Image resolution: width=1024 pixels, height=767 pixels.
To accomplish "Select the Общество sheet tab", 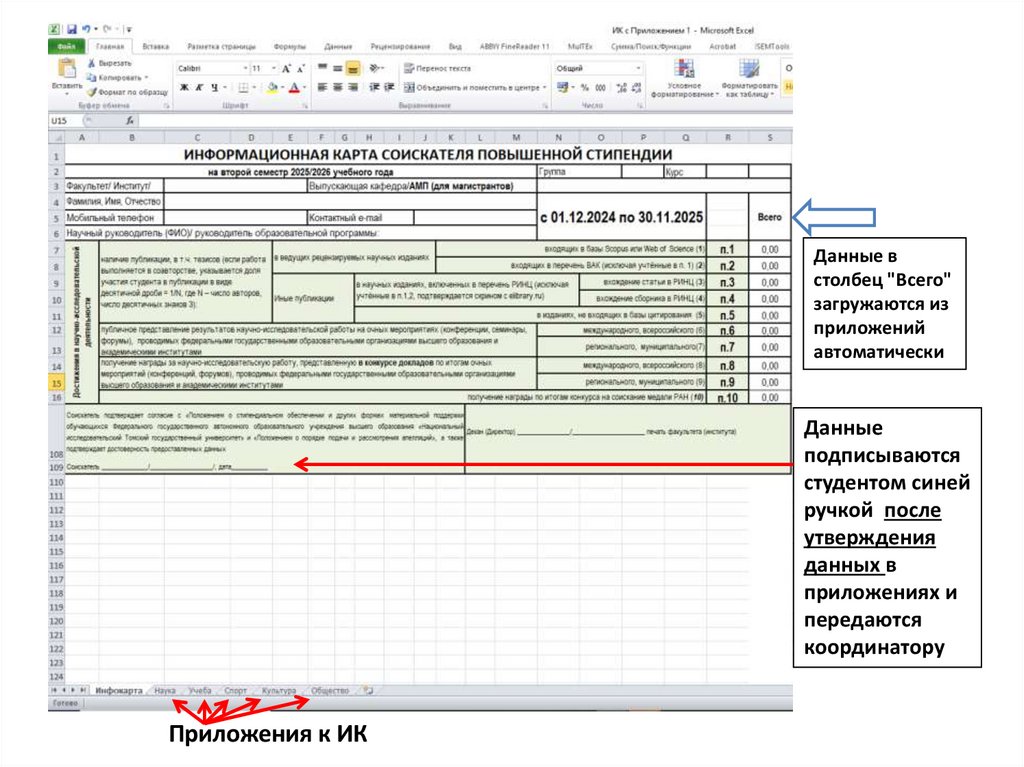I will pos(330,691).
